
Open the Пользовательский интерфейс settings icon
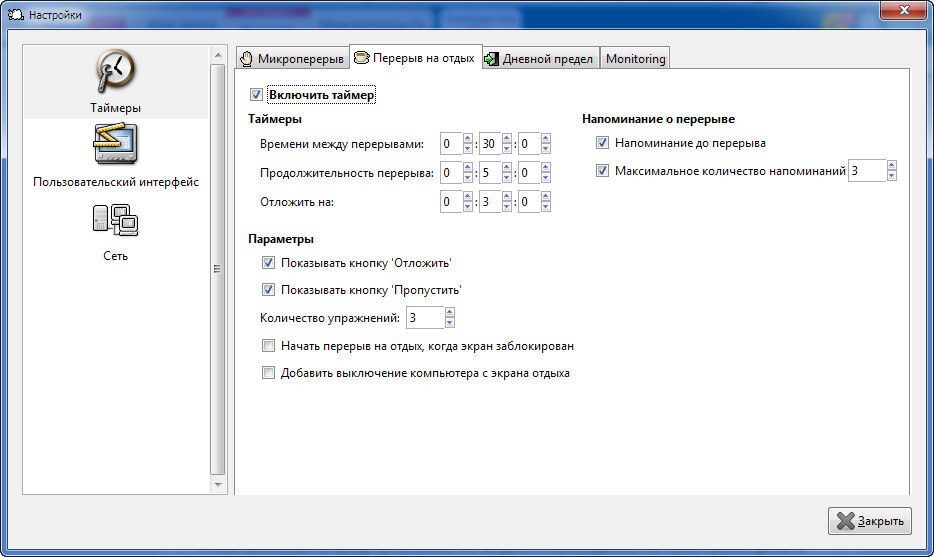[x=115, y=146]
